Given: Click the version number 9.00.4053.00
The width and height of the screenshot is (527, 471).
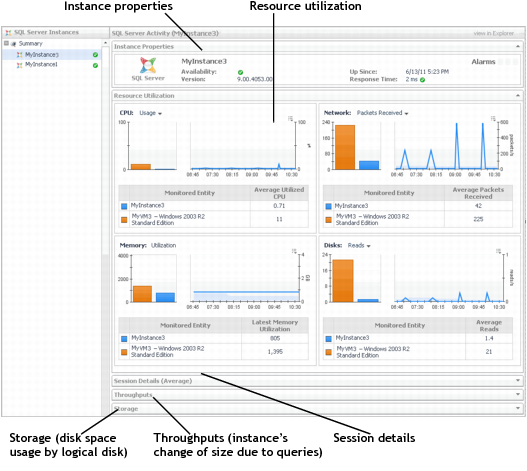Looking at the screenshot, I should (x=254, y=79).
